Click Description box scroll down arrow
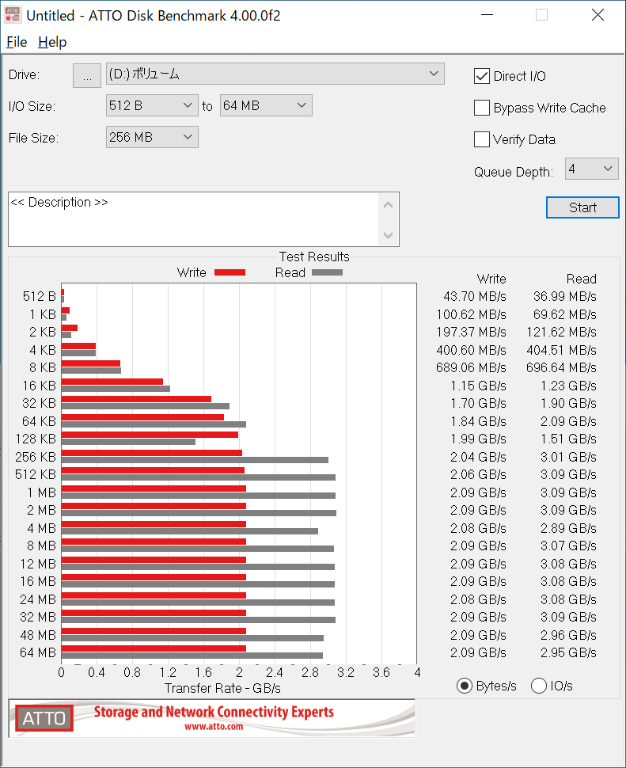The width and height of the screenshot is (626, 768). click(x=388, y=235)
